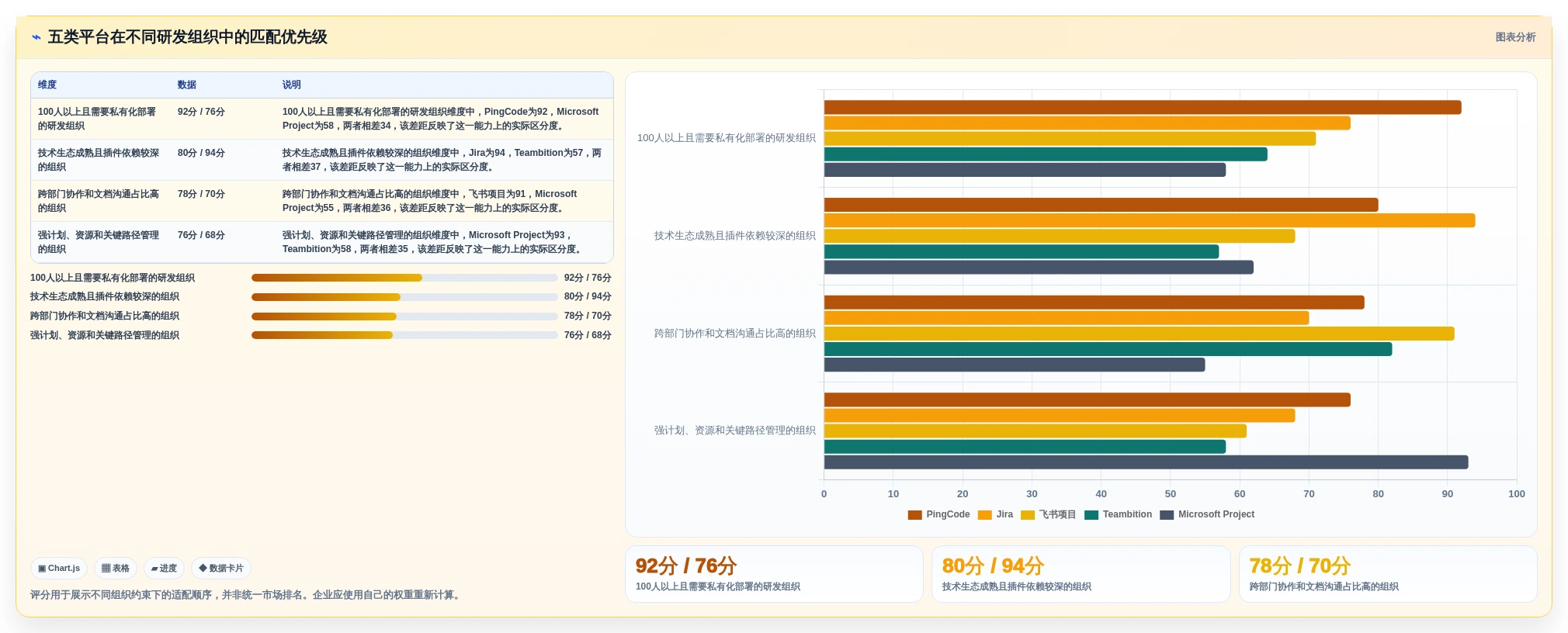This screenshot has height=633, width=1568.
Task: Click progress value 92分 / 76分
Action: point(588,278)
